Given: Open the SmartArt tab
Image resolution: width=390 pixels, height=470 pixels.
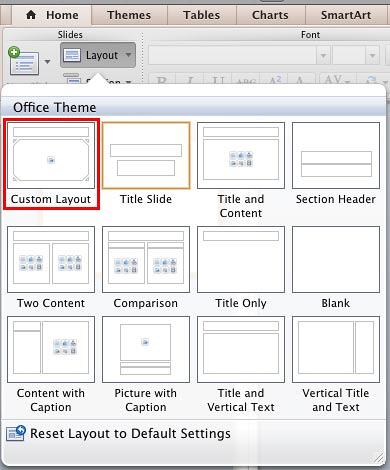Looking at the screenshot, I should 346,15.
